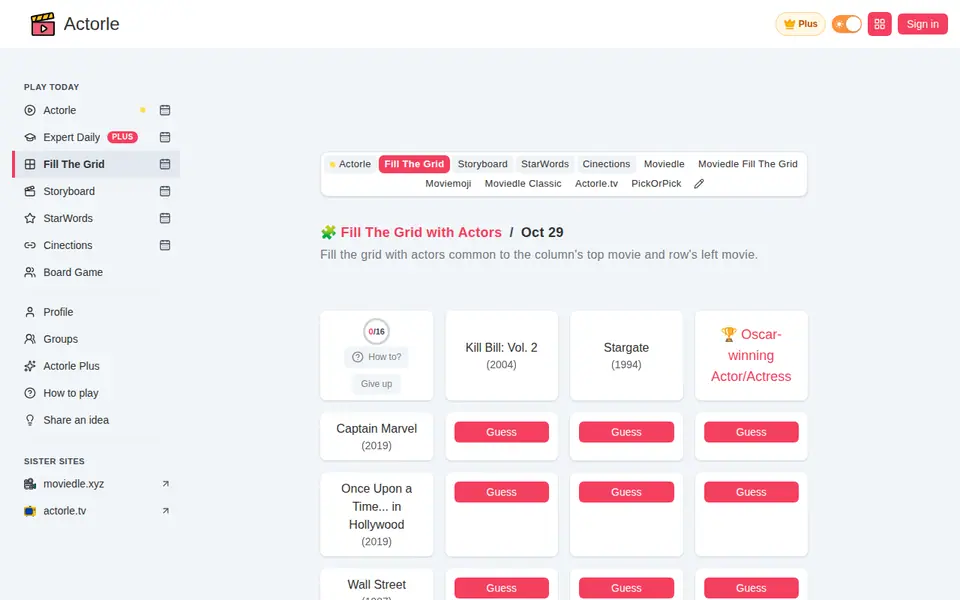Screen dimensions: 960x600
Task: Click Fill The Grid with Actors heading
Action: (421, 233)
